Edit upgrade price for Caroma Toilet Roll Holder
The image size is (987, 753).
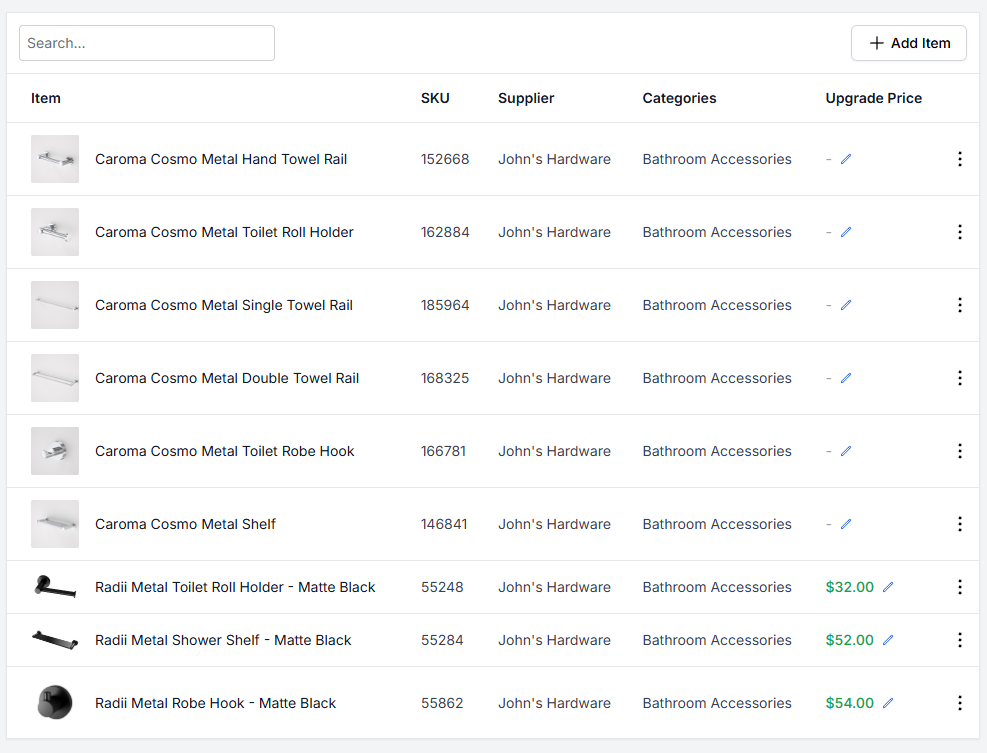(x=846, y=232)
